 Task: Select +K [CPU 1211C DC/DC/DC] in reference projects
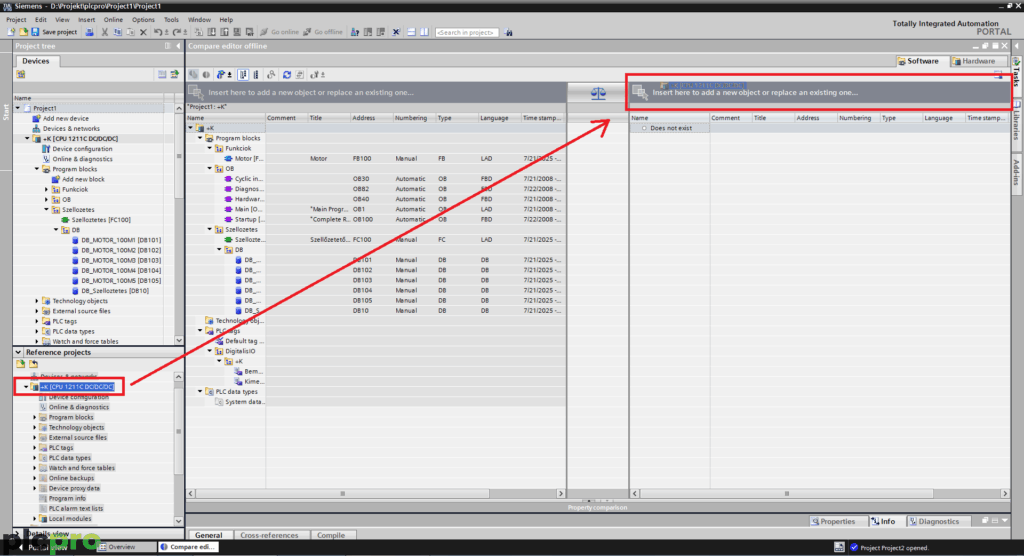77,387
